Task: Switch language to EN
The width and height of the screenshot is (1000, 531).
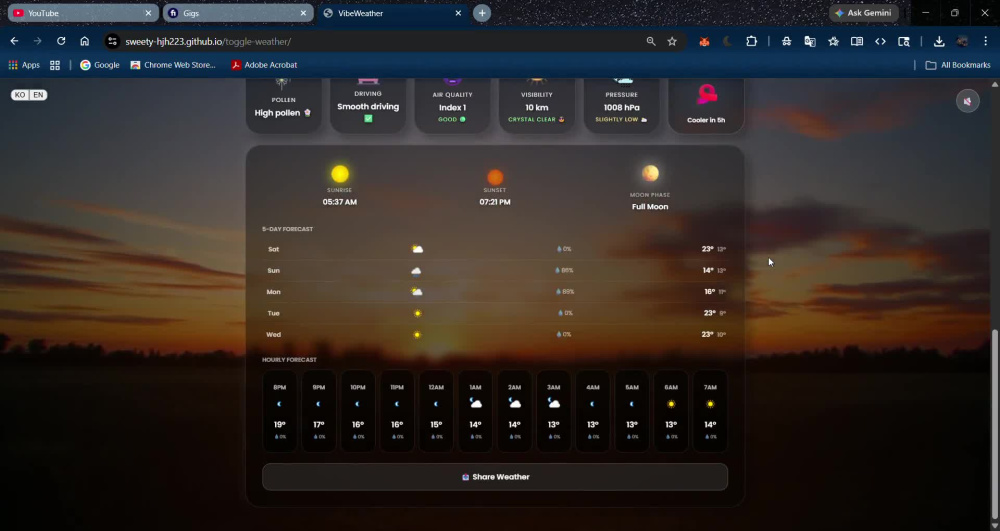Action: 38,95
